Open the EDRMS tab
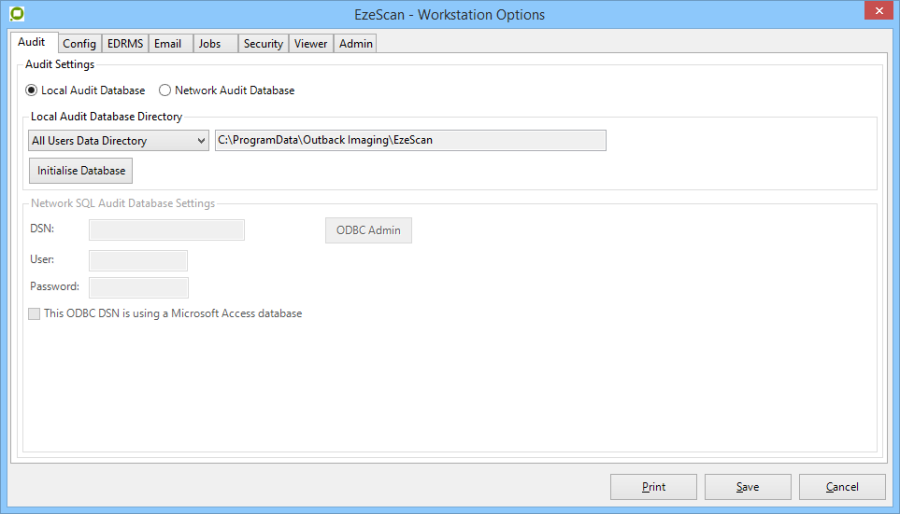Viewport: 900px width, 514px height. (x=125, y=44)
